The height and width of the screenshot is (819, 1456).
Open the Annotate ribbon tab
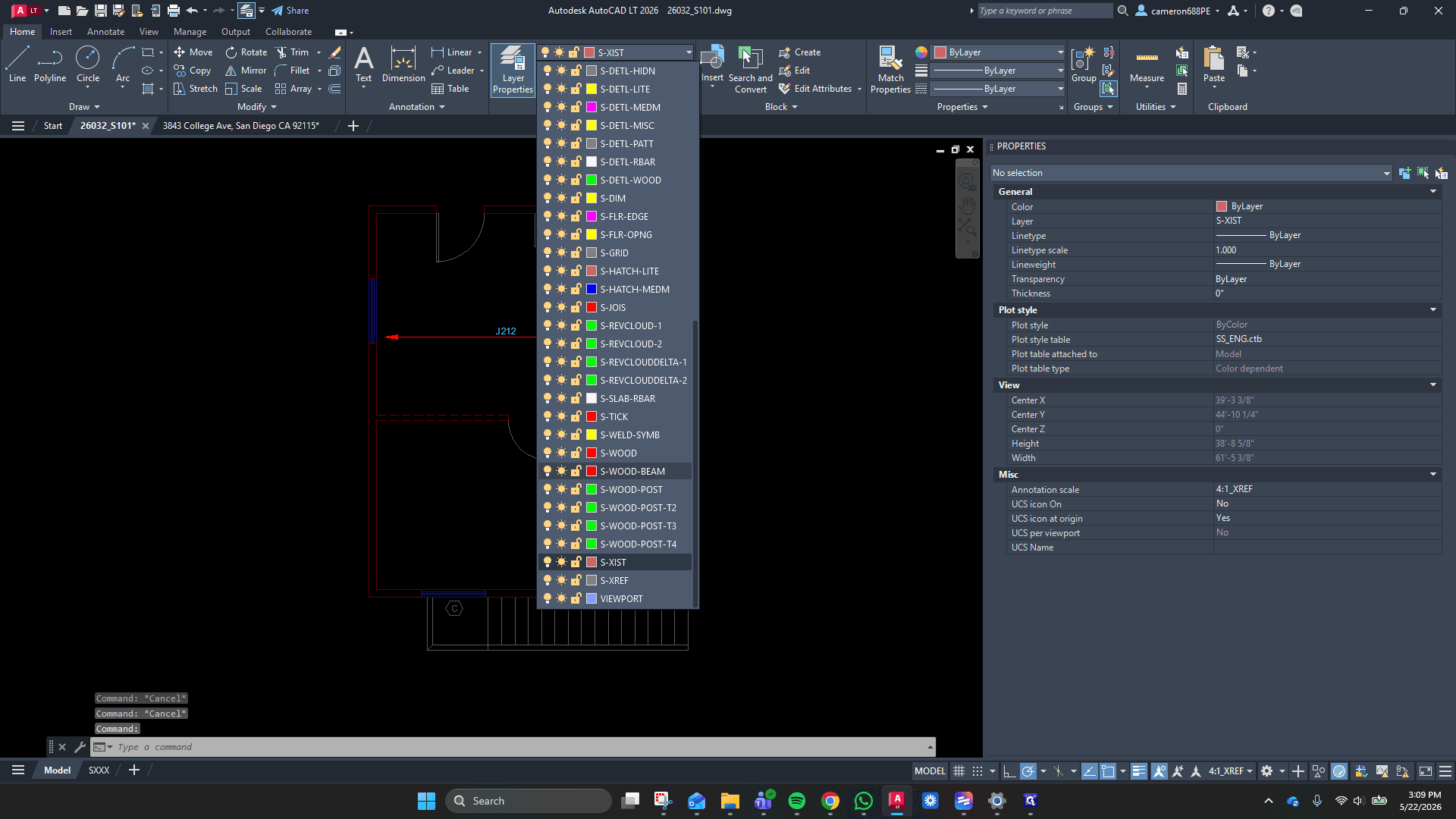click(105, 32)
